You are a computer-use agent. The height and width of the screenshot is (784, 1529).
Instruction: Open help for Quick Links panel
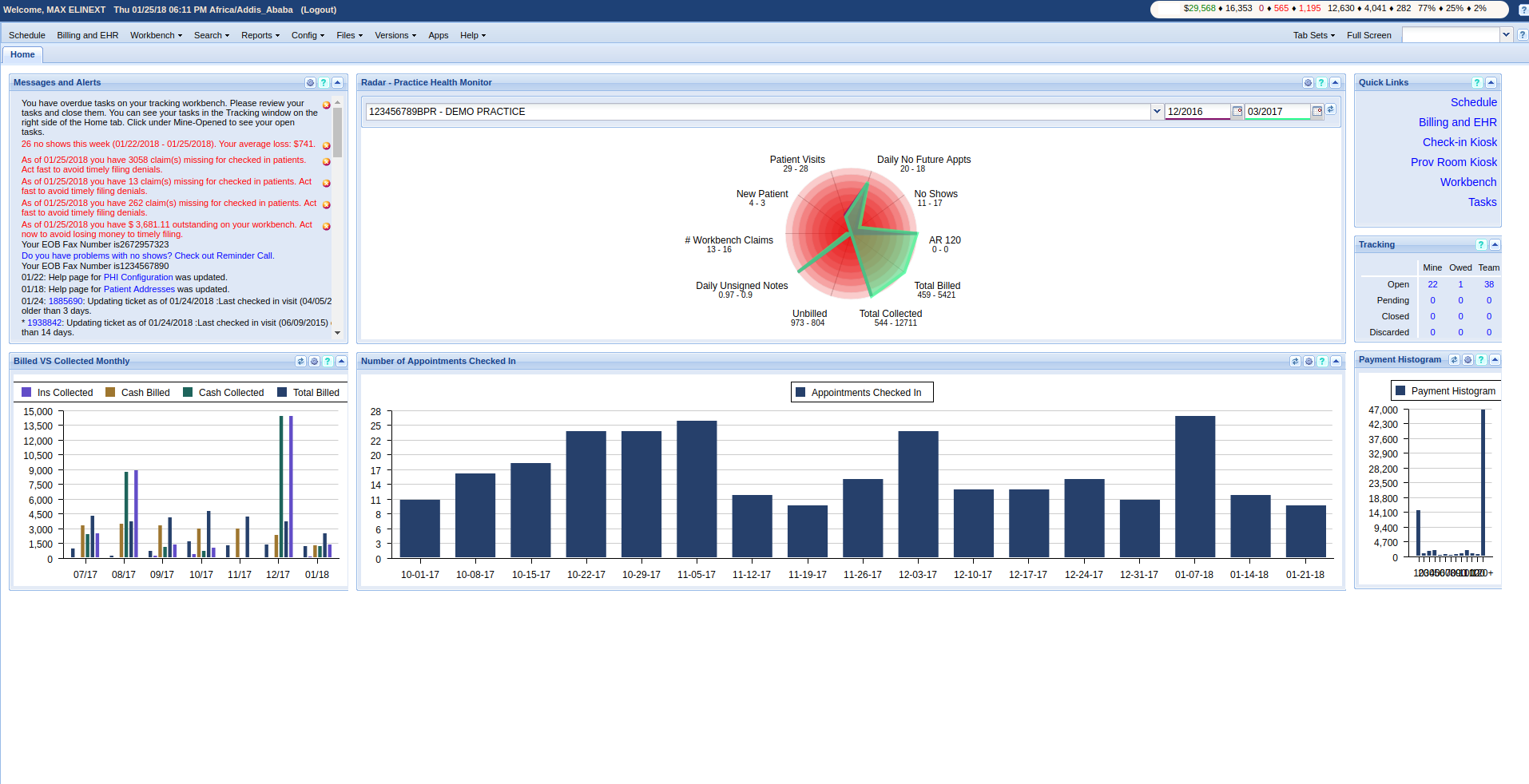click(x=1477, y=83)
